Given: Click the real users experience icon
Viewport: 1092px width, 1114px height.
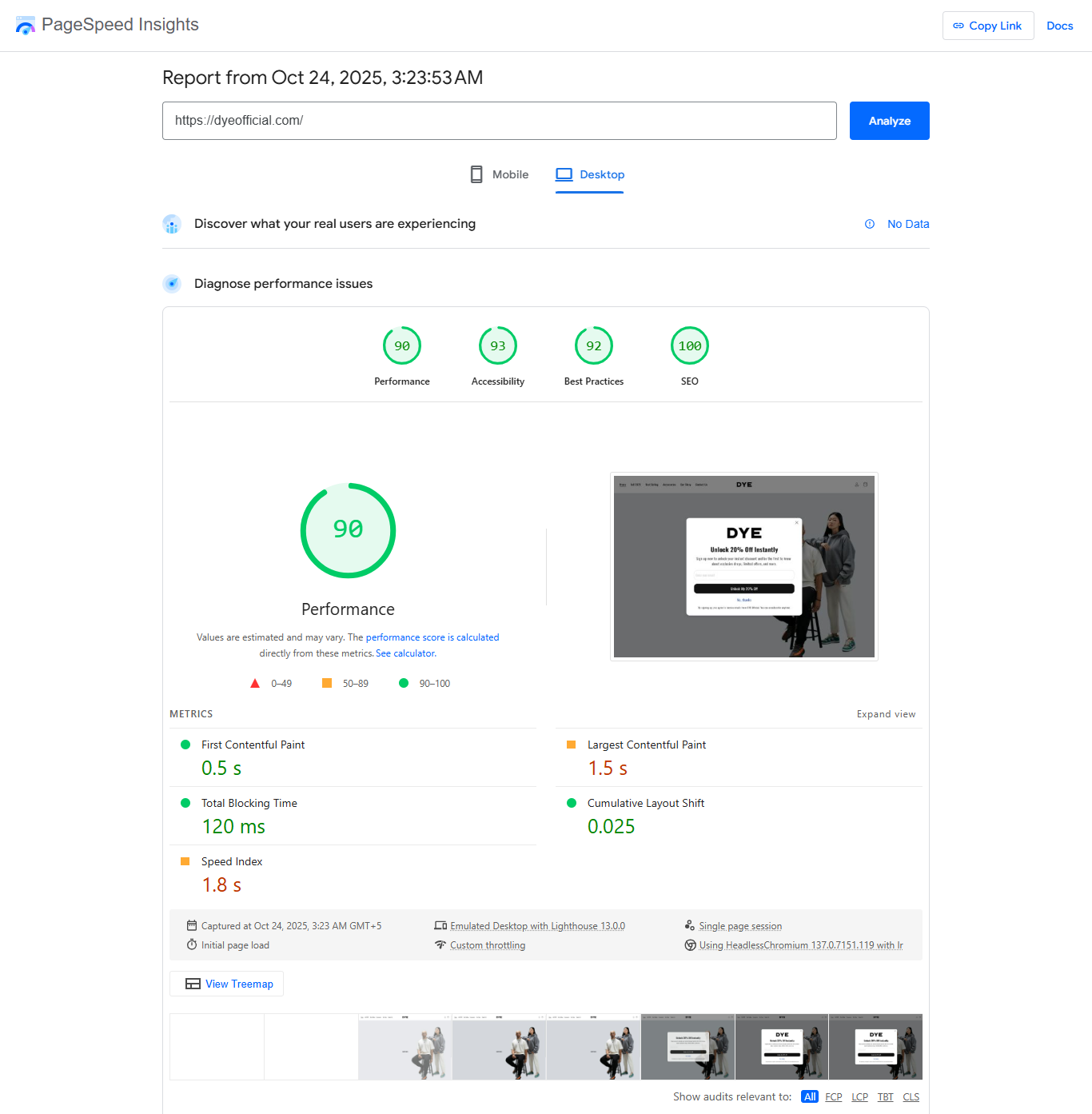Looking at the screenshot, I should (172, 224).
